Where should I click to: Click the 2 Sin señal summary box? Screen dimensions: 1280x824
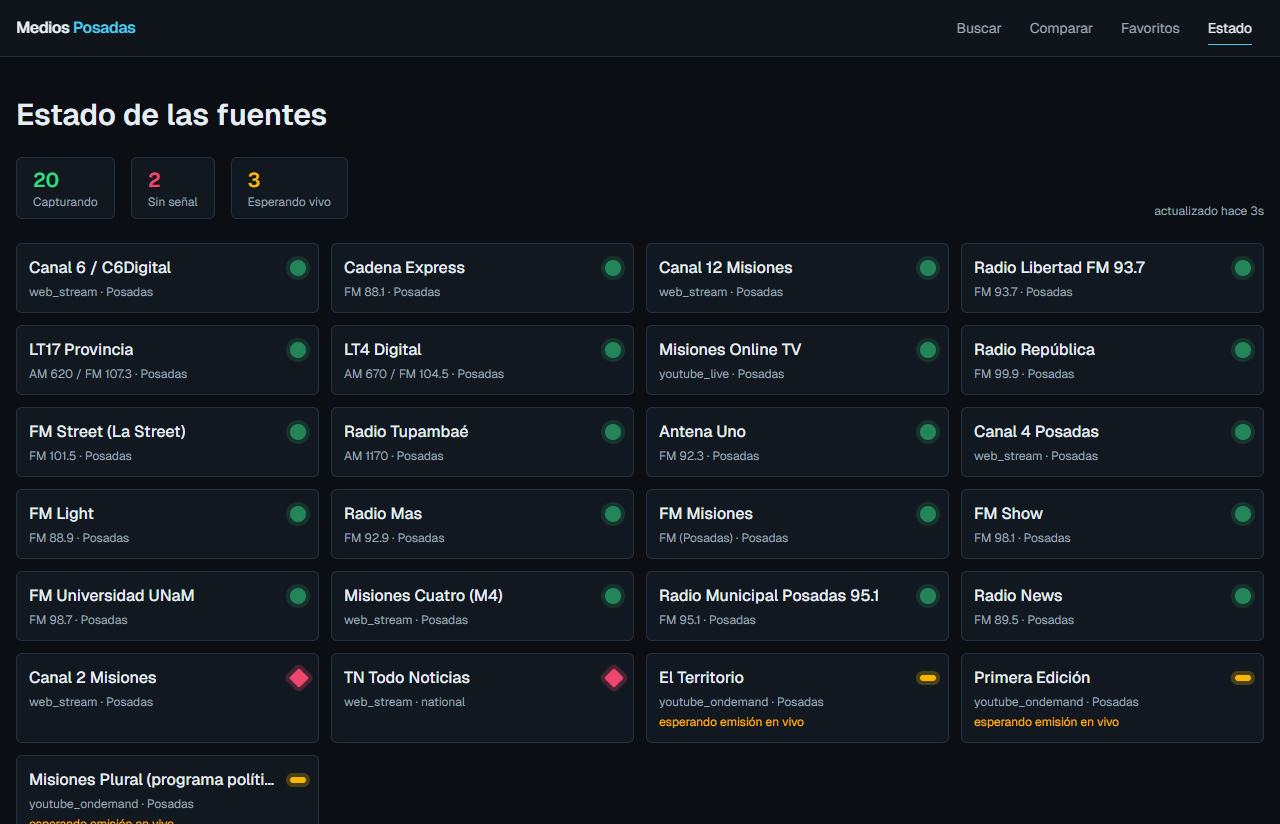pos(173,188)
